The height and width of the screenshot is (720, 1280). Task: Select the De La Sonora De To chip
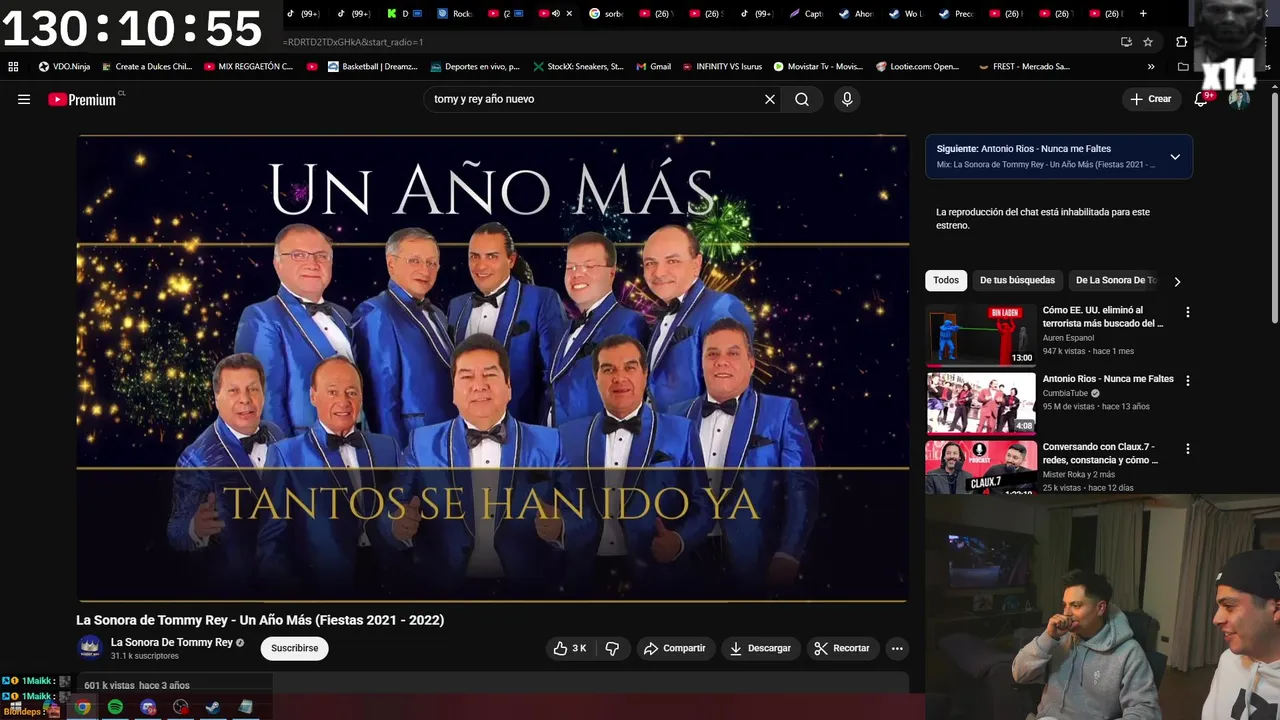(x=1115, y=280)
